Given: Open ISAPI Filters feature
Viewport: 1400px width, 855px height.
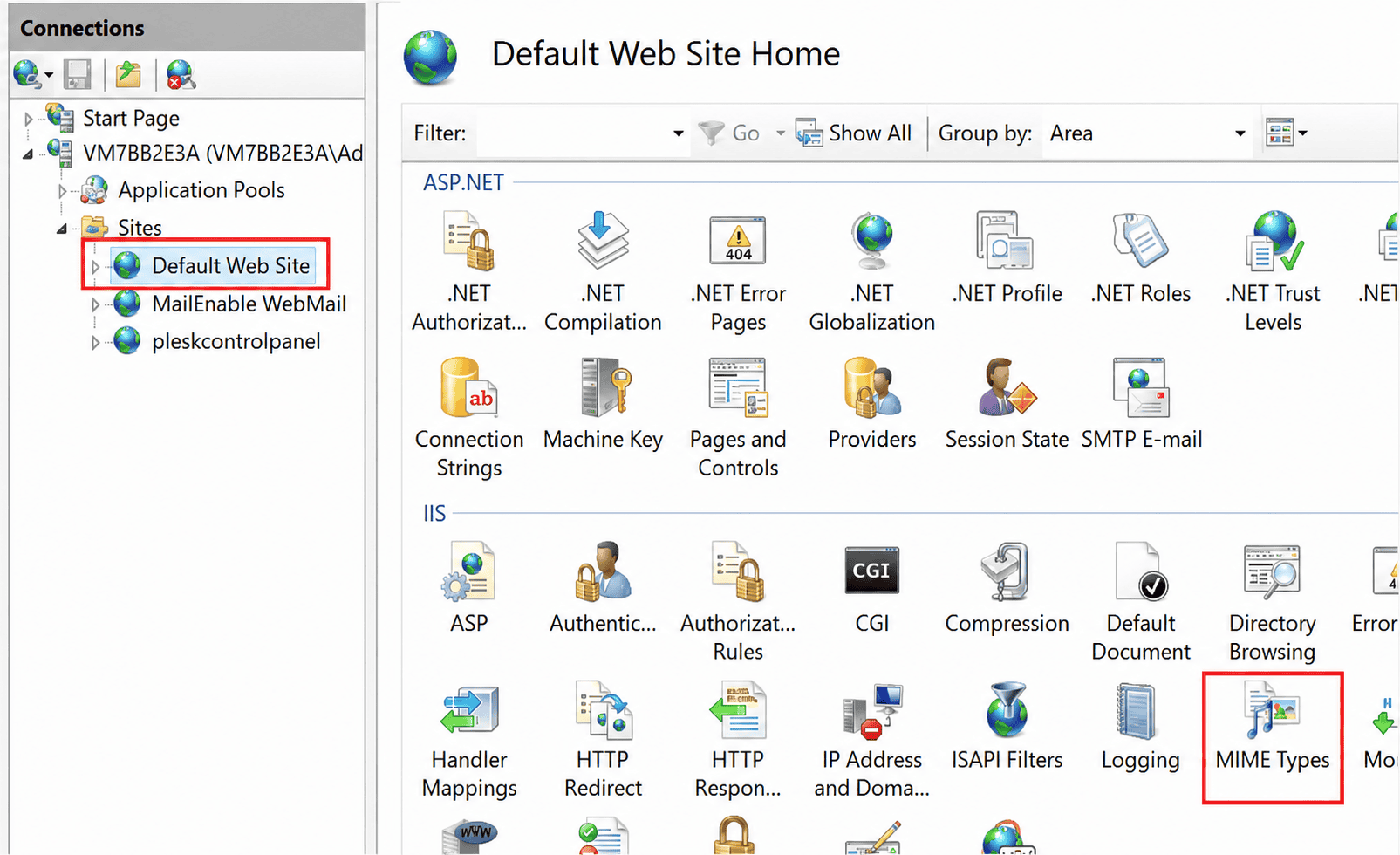Looking at the screenshot, I should (1007, 728).
